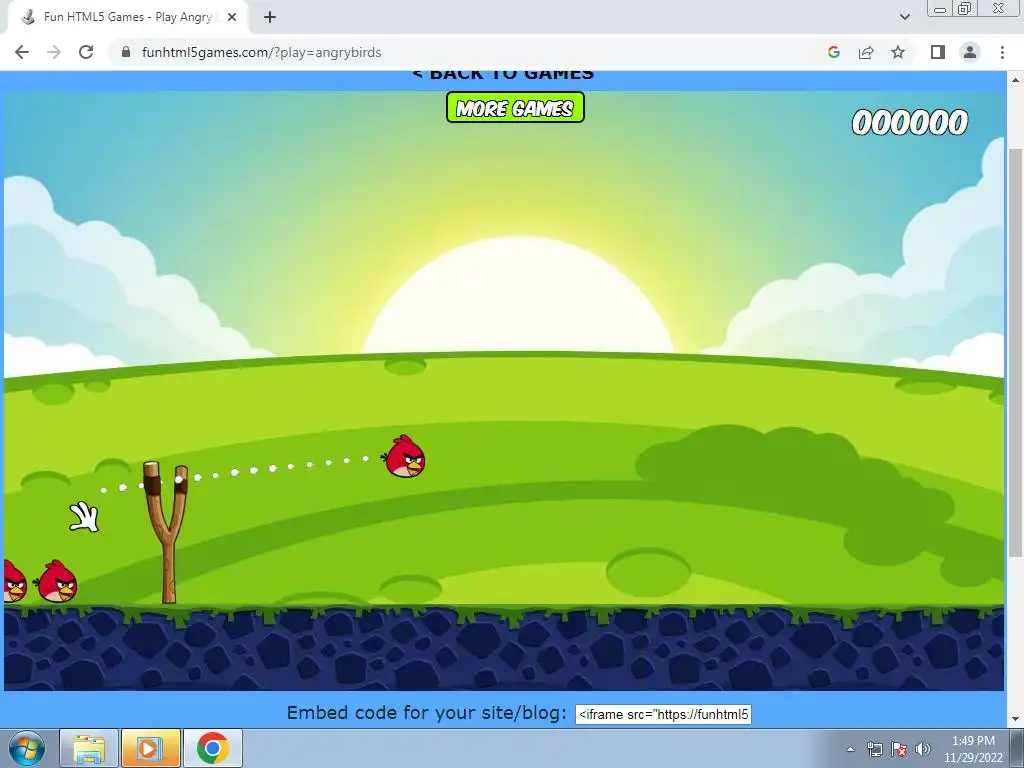
Task: Click the scrollbar down arrow
Action: 1014,719
